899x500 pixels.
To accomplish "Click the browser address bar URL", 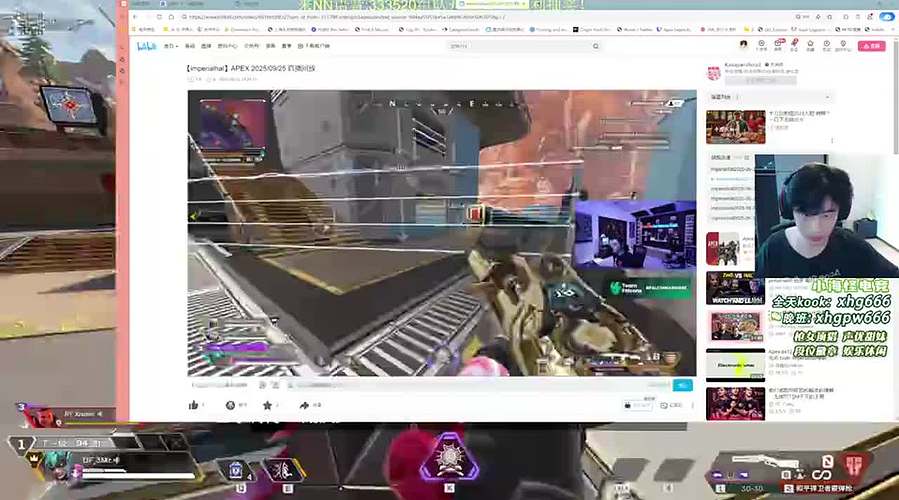I will 346,17.
